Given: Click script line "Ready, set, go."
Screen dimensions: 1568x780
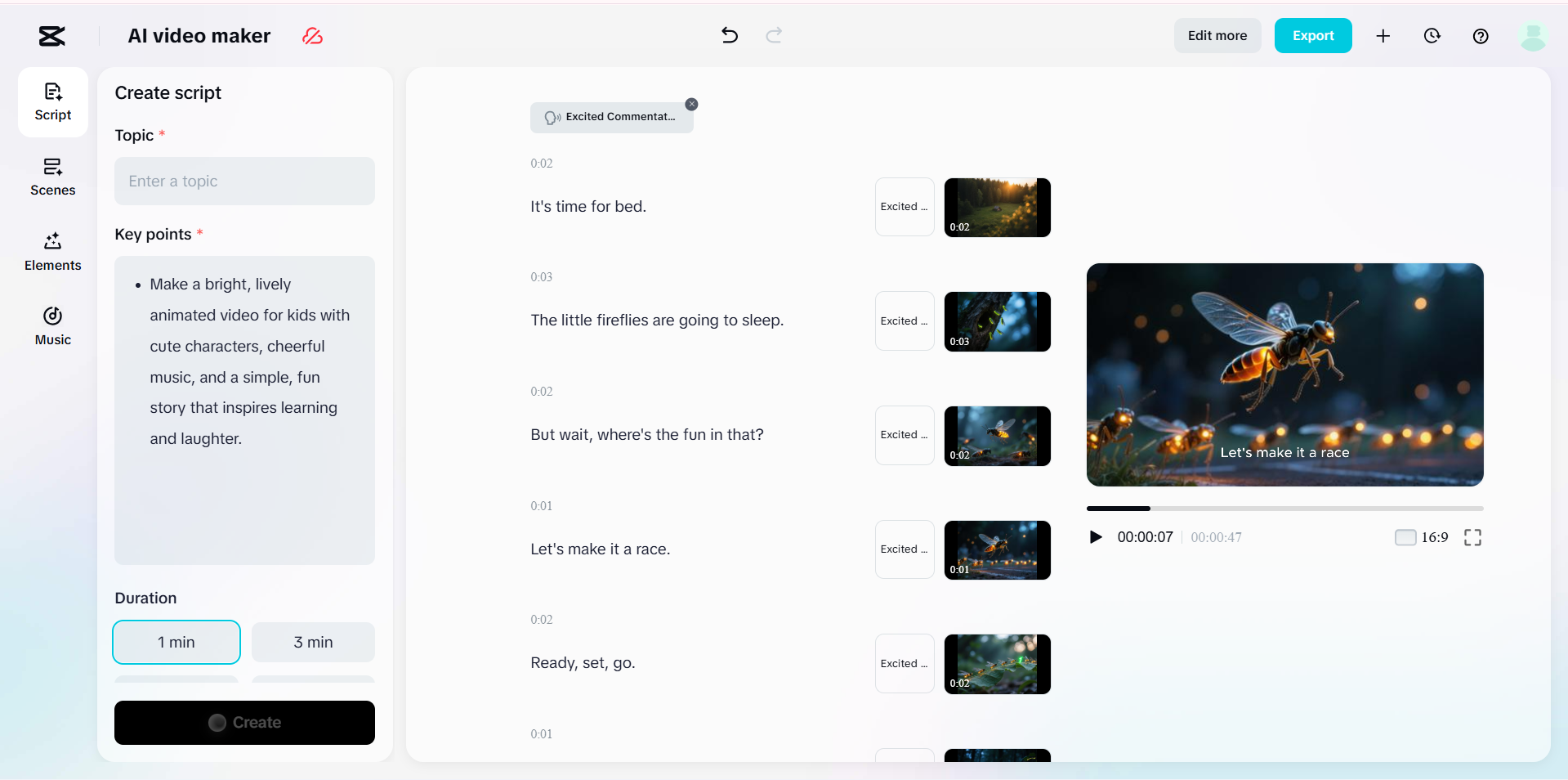Looking at the screenshot, I should (583, 663).
